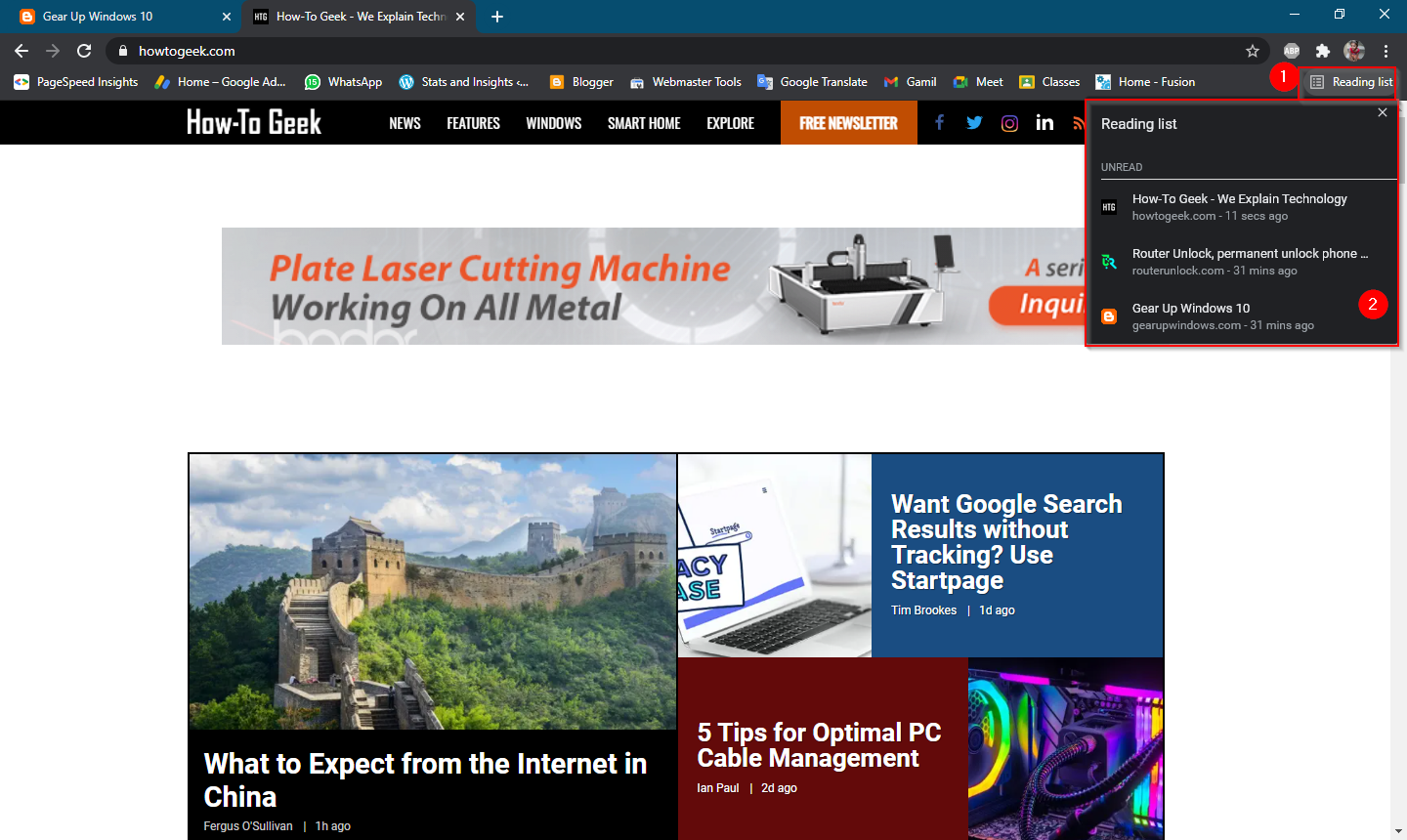Toggle the Reading list button
1407x840 pixels.
click(x=1352, y=82)
